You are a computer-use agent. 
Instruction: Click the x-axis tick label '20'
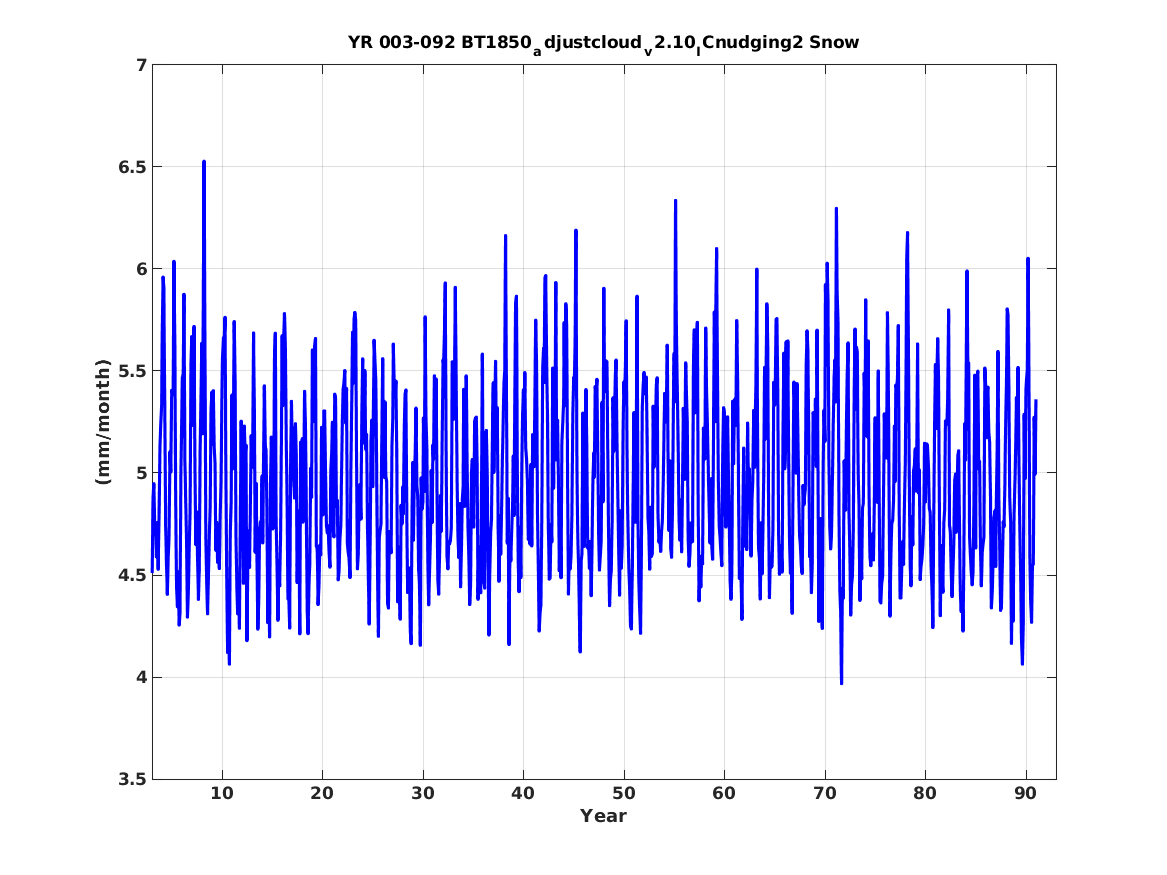pos(322,793)
